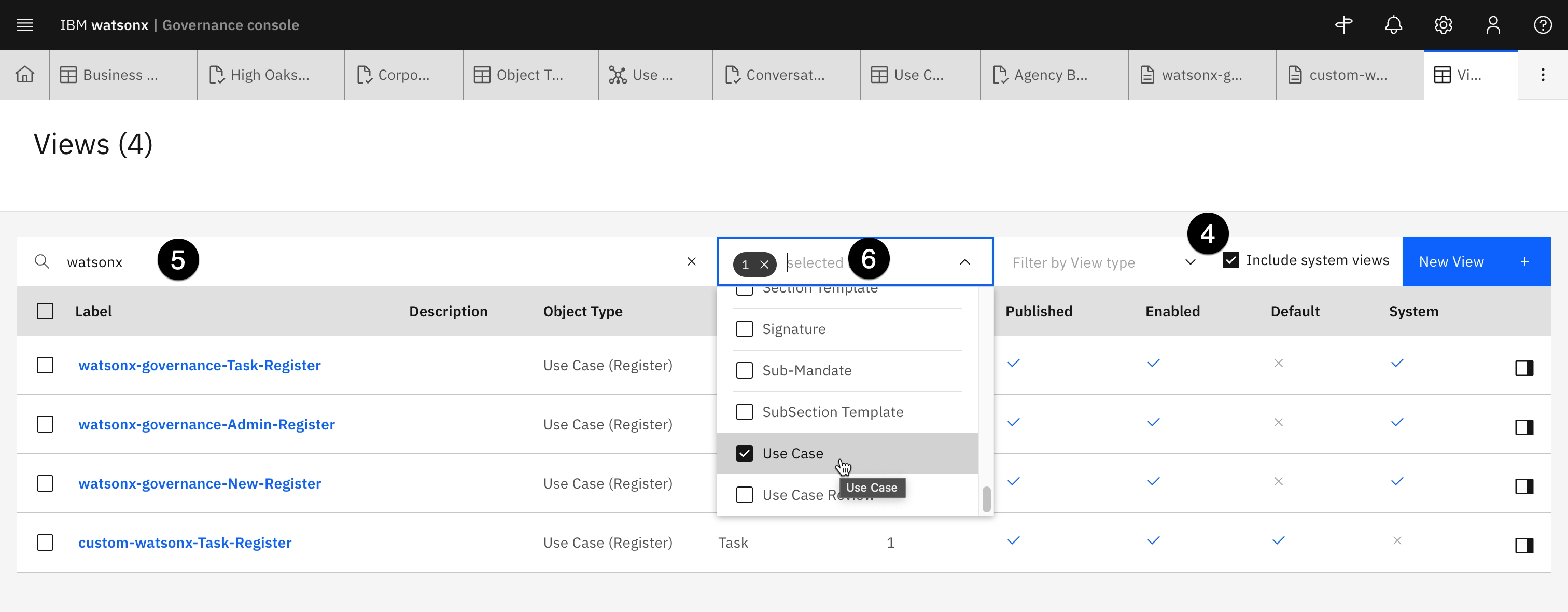
Task: Switch to the Use C... tab
Action: (920, 74)
